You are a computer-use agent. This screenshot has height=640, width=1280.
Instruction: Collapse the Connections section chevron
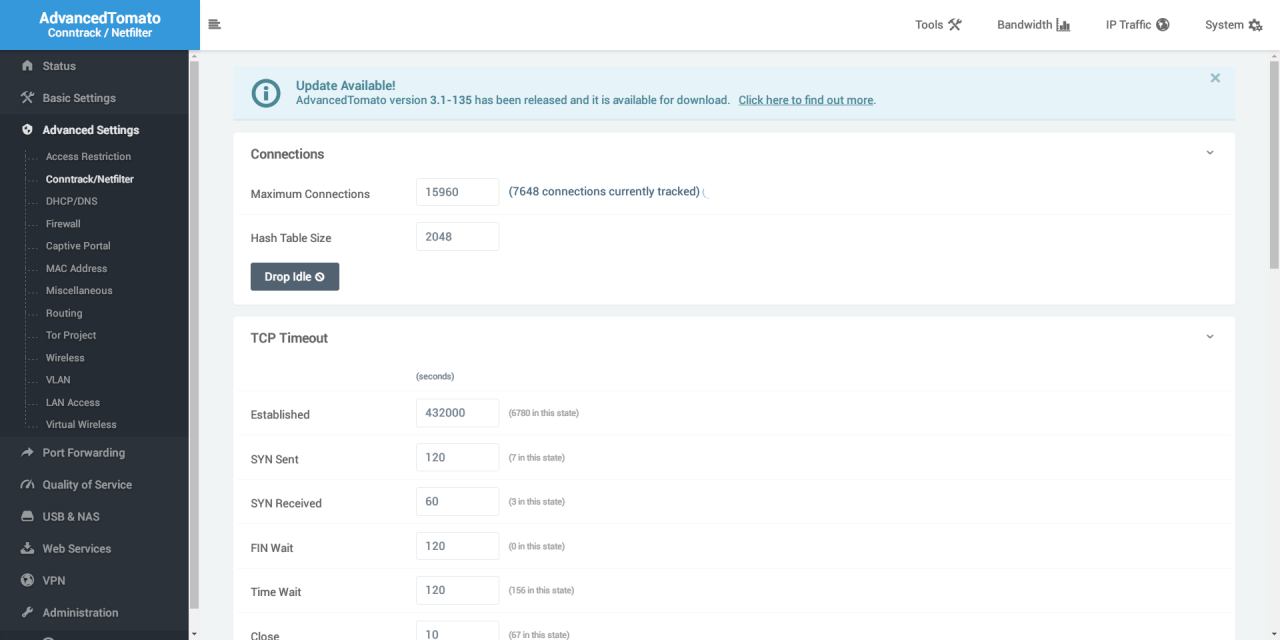click(x=1209, y=153)
